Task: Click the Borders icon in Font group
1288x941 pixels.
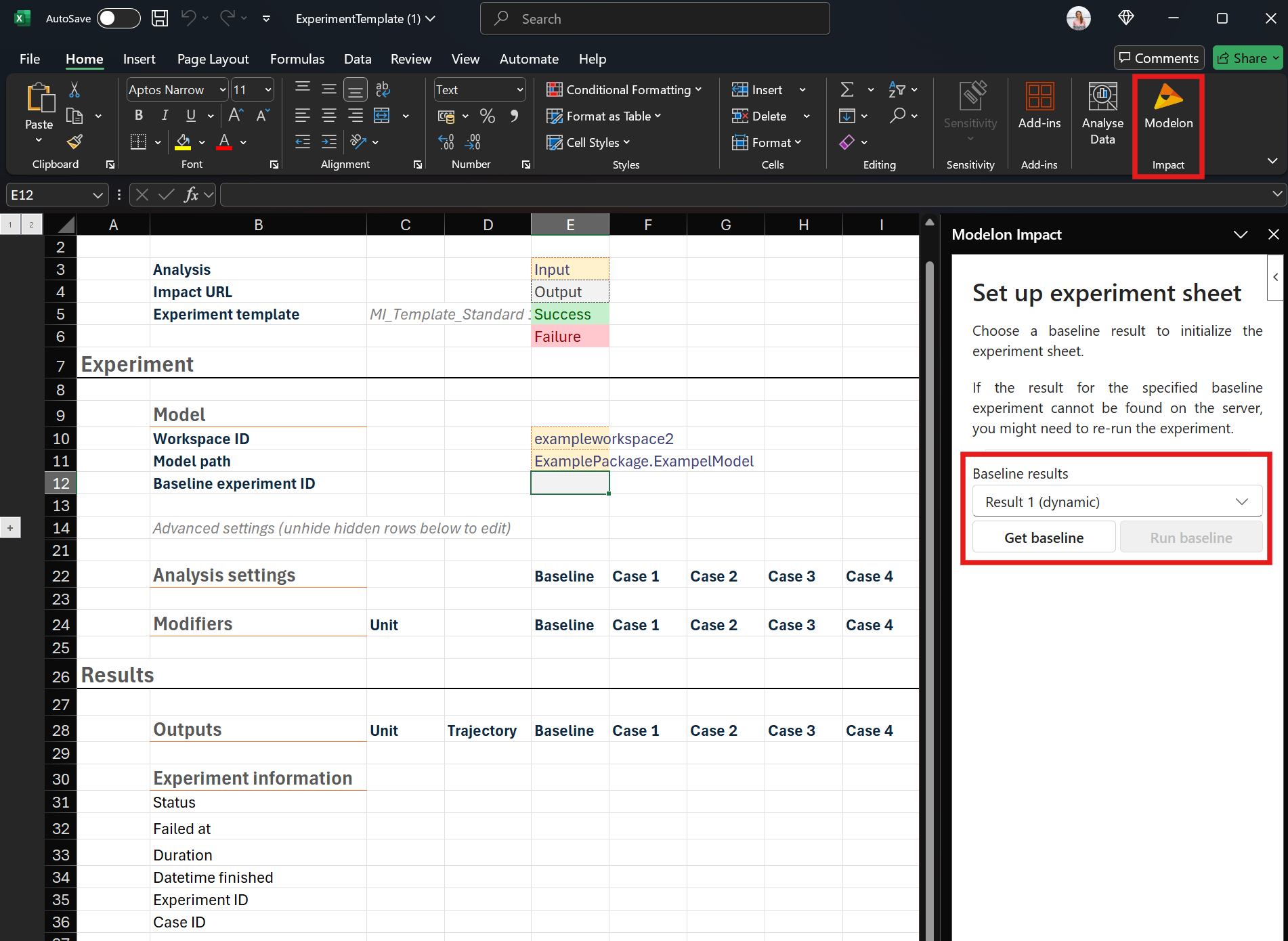Action: point(138,141)
